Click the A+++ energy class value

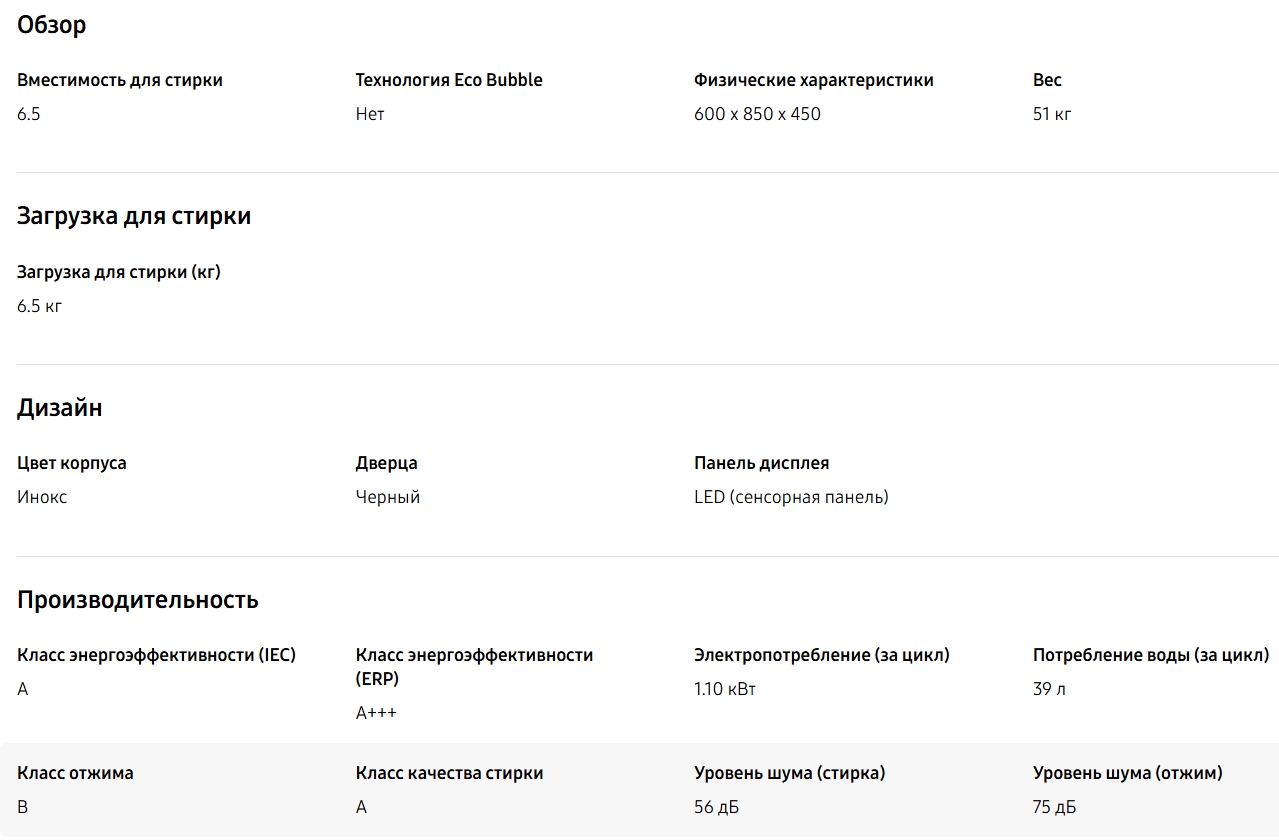(376, 713)
